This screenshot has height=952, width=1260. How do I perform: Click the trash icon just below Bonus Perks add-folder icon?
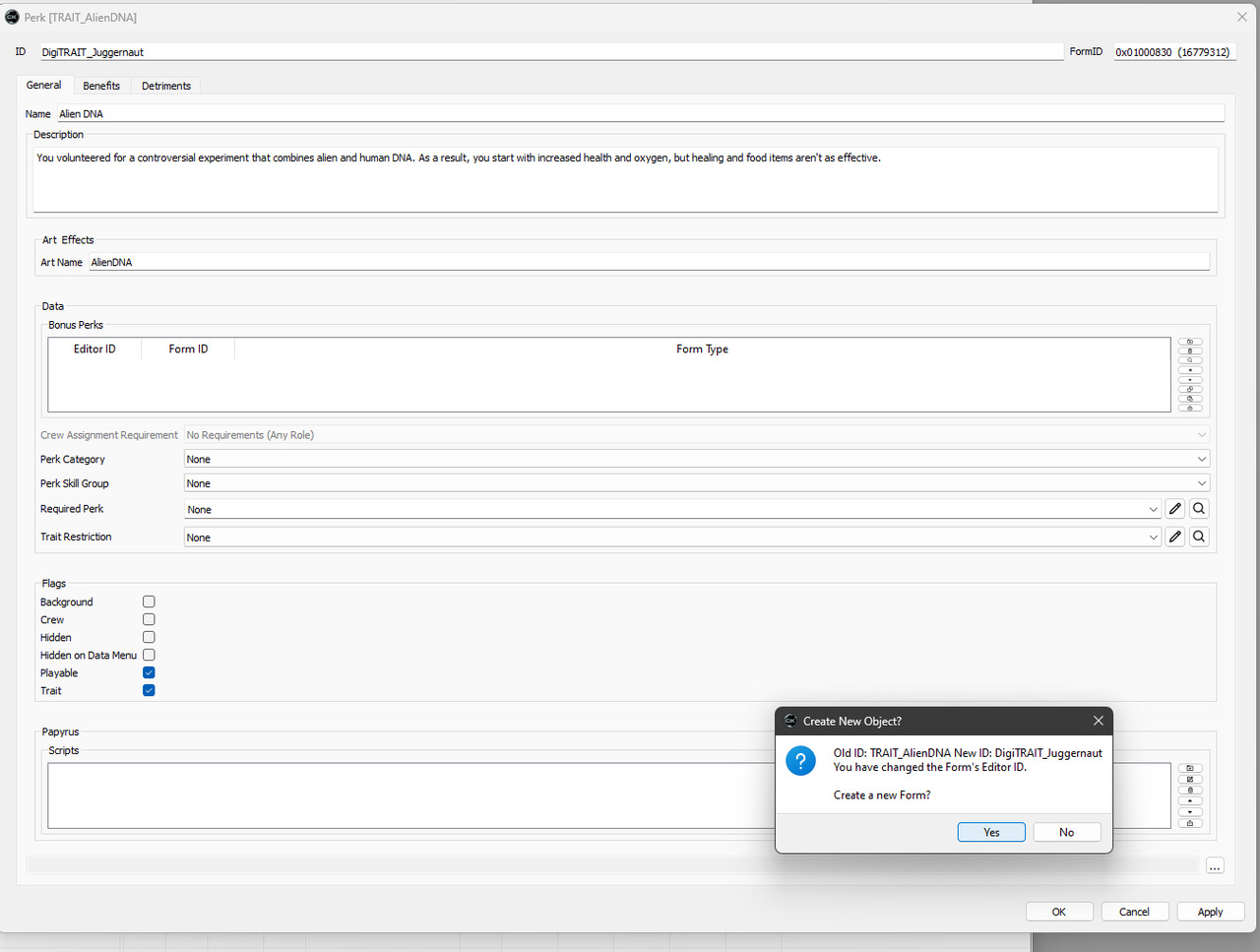point(1190,350)
